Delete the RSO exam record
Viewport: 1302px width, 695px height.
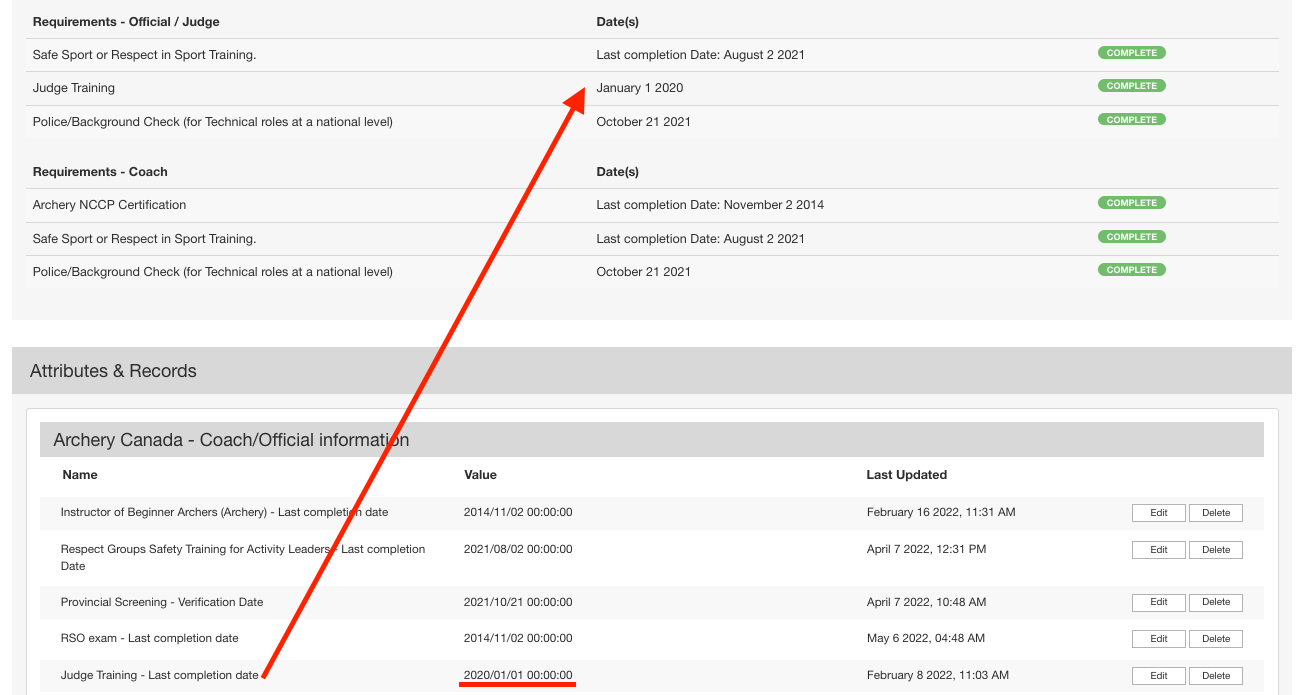click(x=1215, y=639)
